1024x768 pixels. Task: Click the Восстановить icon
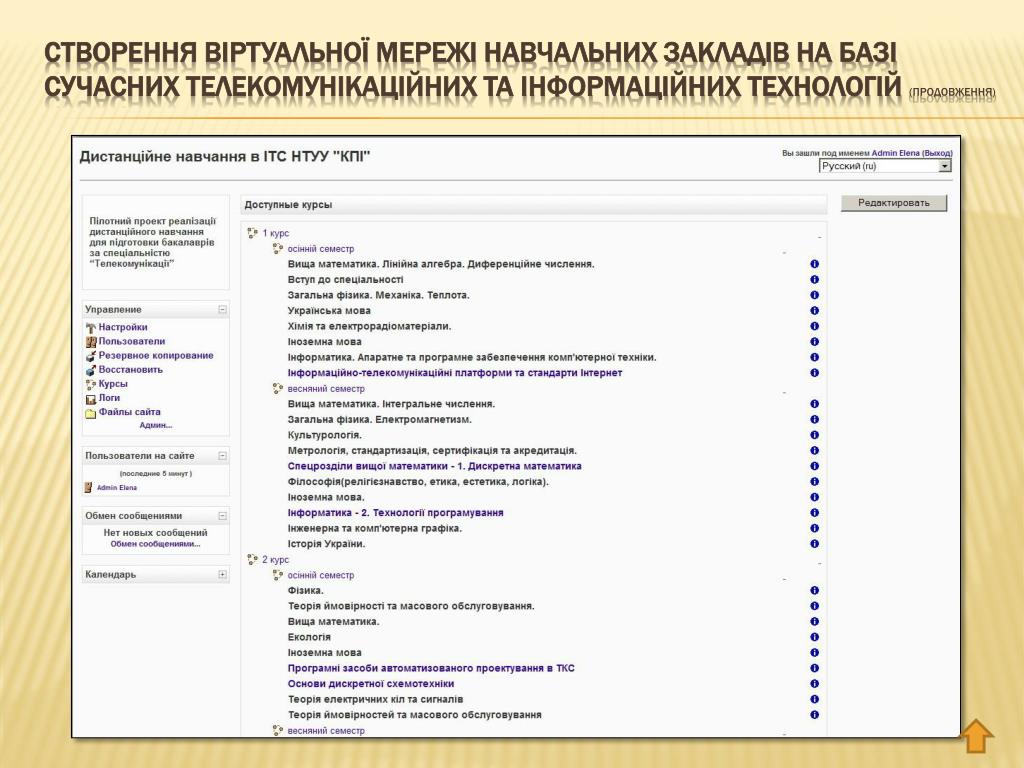tap(91, 370)
